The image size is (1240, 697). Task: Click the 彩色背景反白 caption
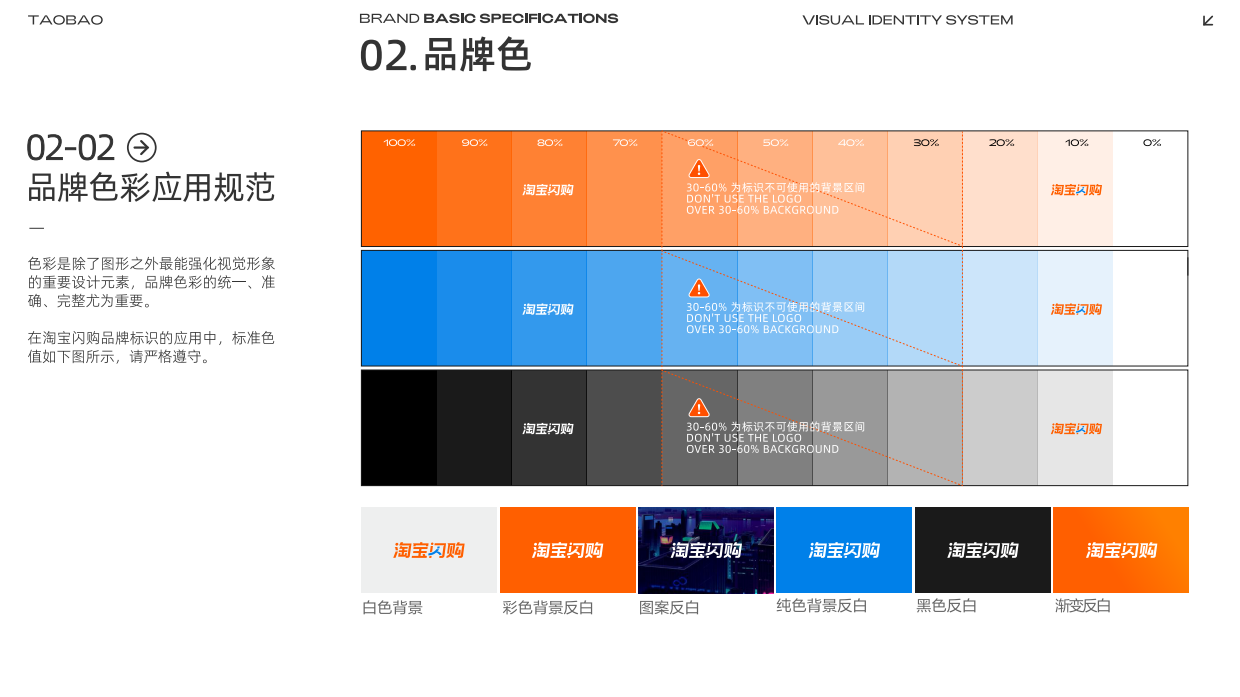[548, 607]
